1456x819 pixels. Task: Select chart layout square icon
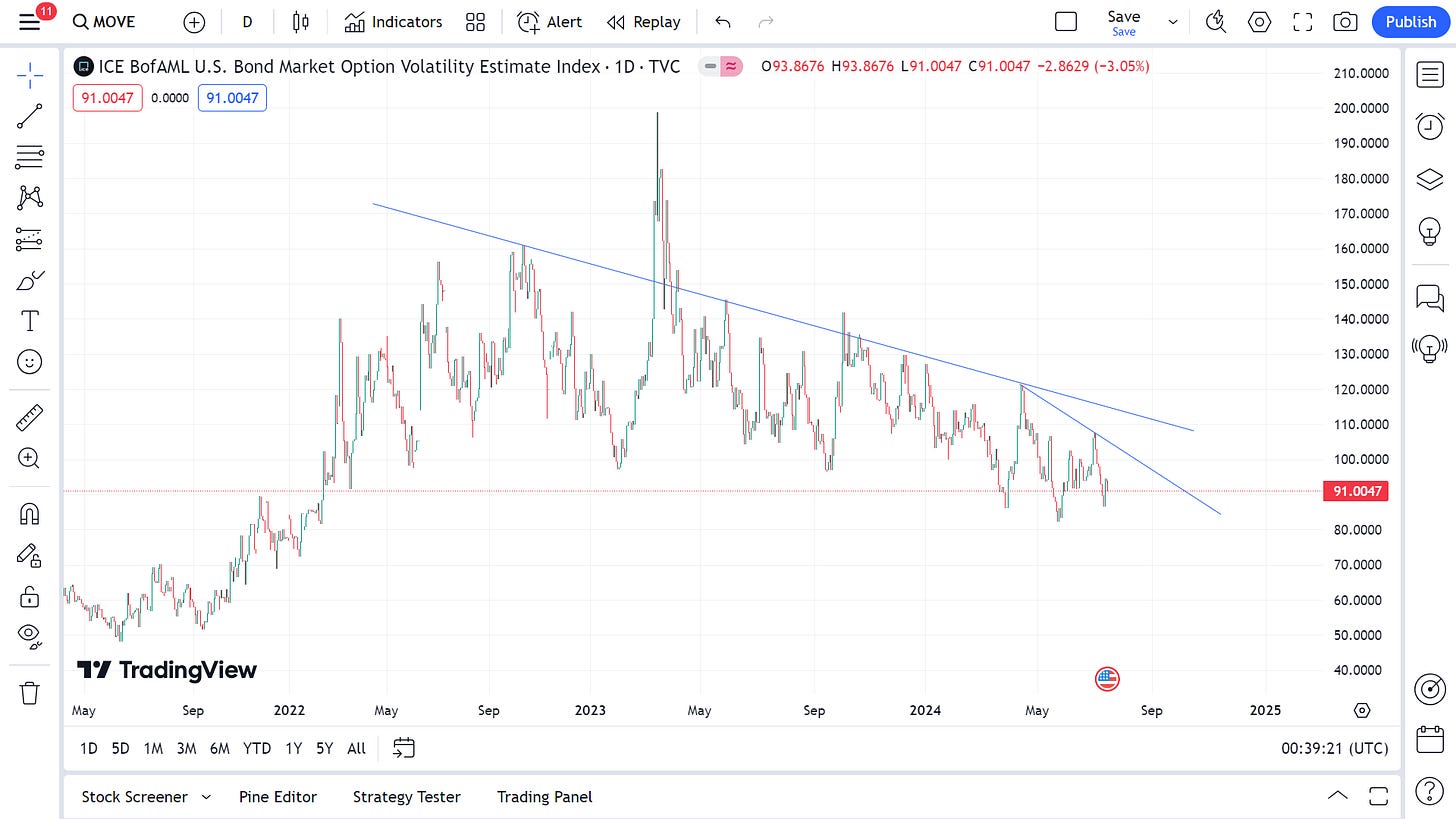click(x=1066, y=22)
